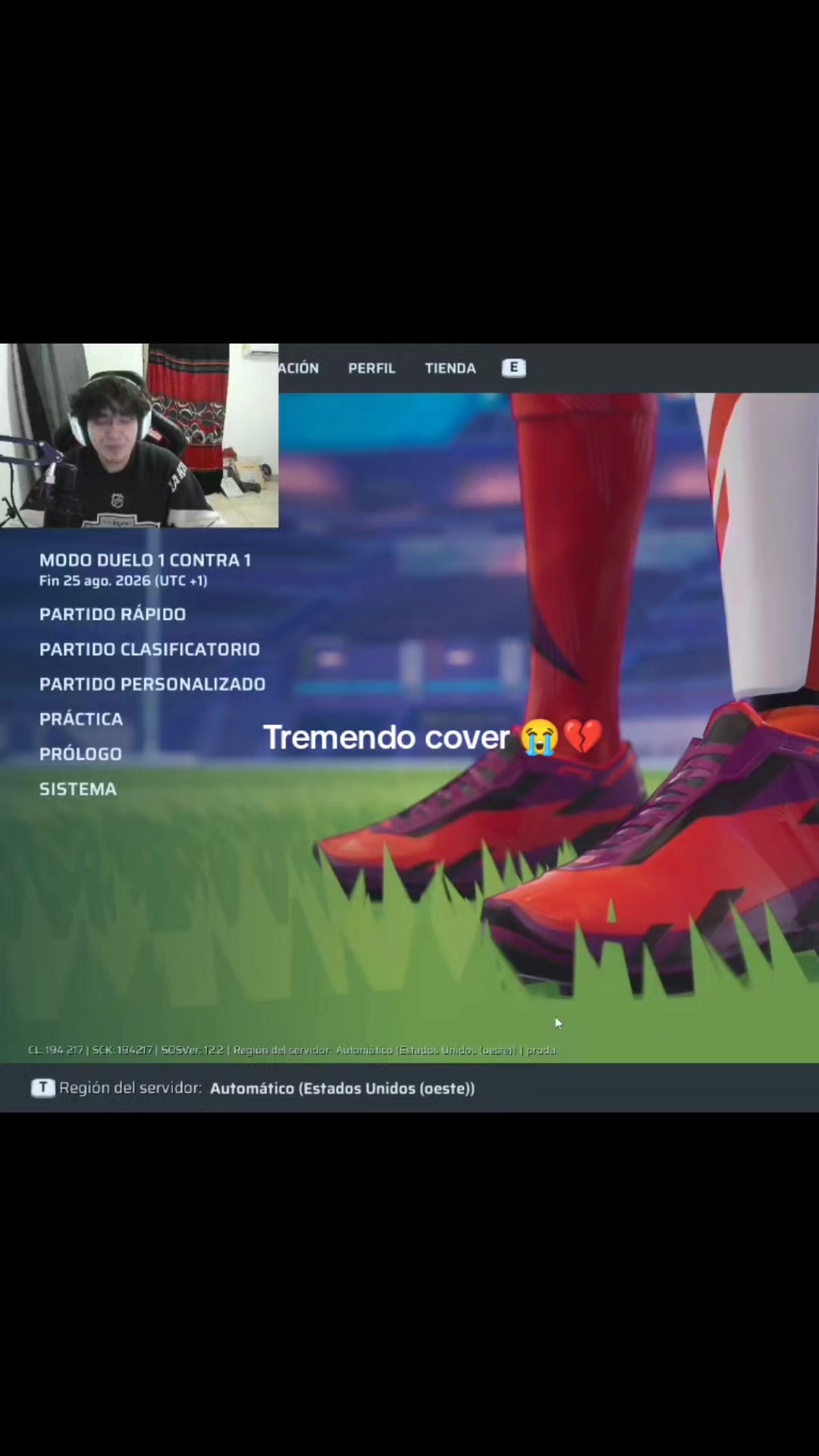Open the PRÓLOGO entry
The width and height of the screenshot is (819, 1456).
pyautogui.click(x=80, y=754)
